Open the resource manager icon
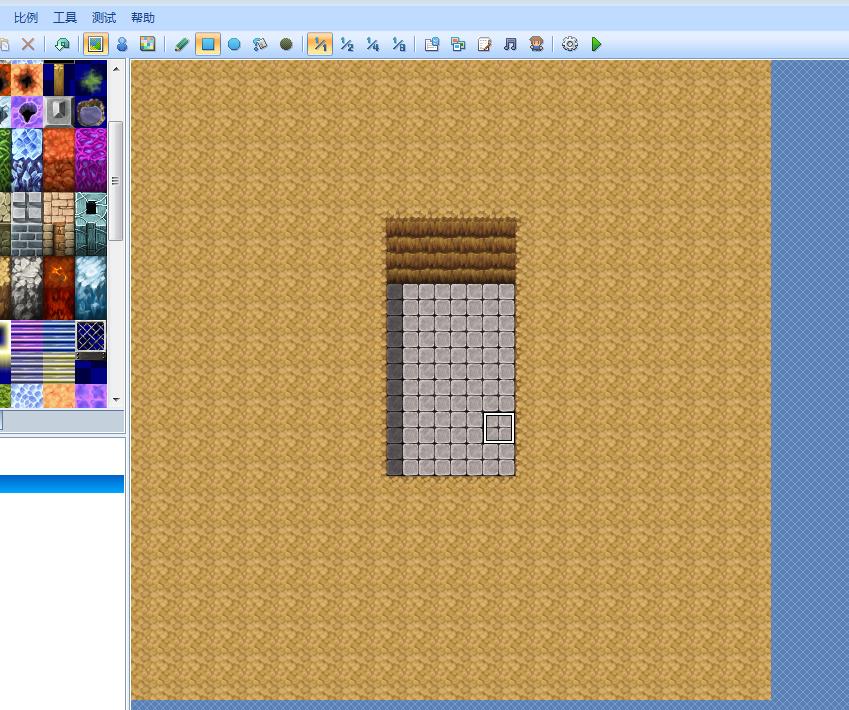849x710 pixels. pos(458,44)
